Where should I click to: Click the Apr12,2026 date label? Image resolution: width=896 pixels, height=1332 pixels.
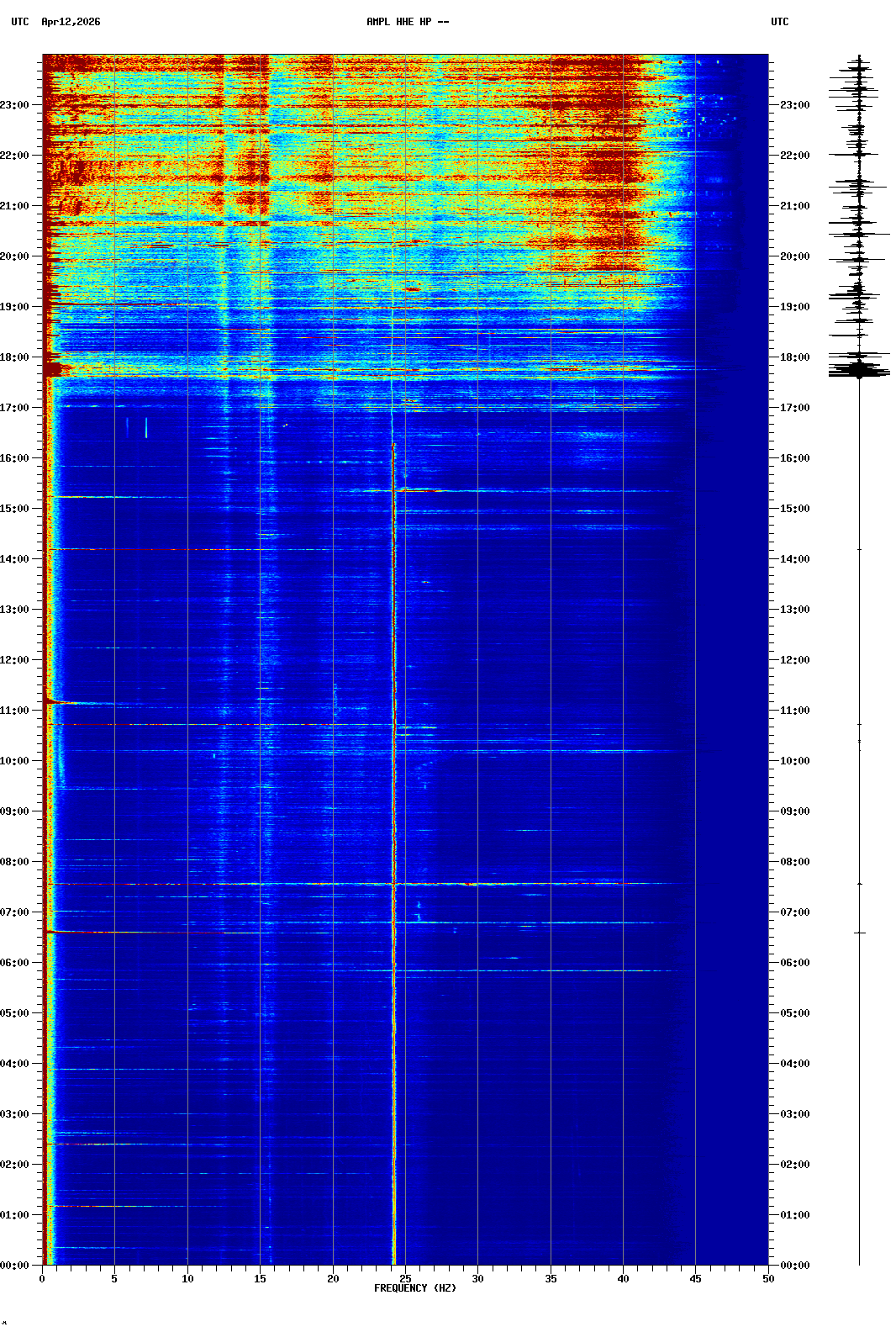pyautogui.click(x=71, y=22)
